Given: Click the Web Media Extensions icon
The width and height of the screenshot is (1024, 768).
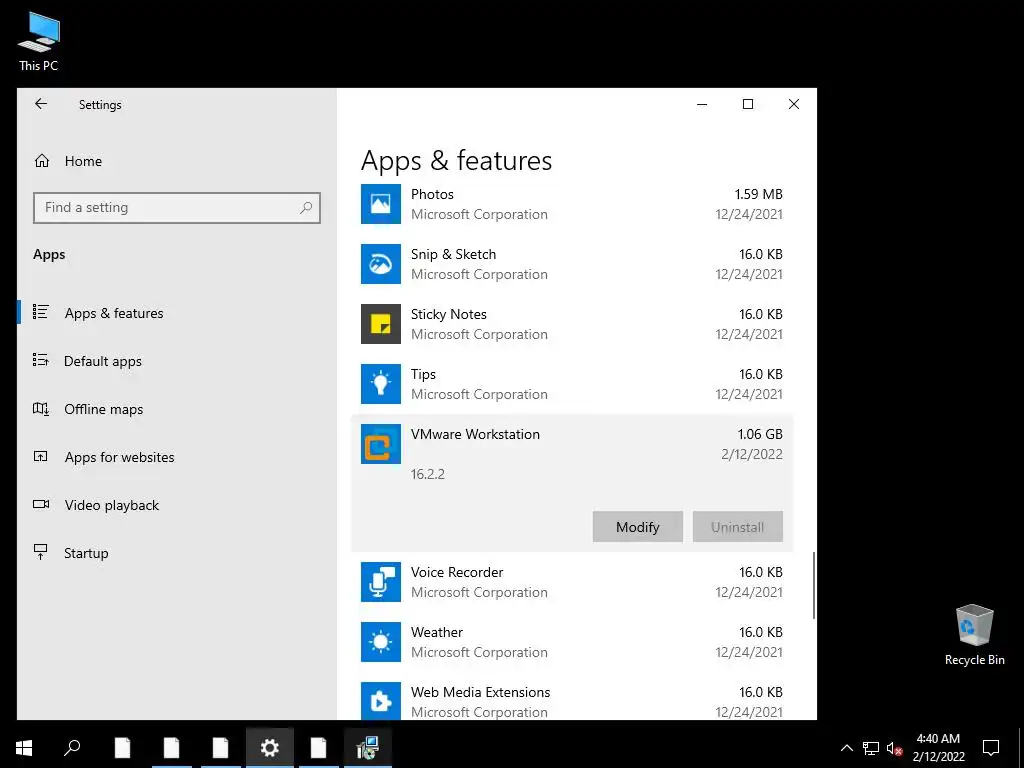Looking at the screenshot, I should pos(381,701).
